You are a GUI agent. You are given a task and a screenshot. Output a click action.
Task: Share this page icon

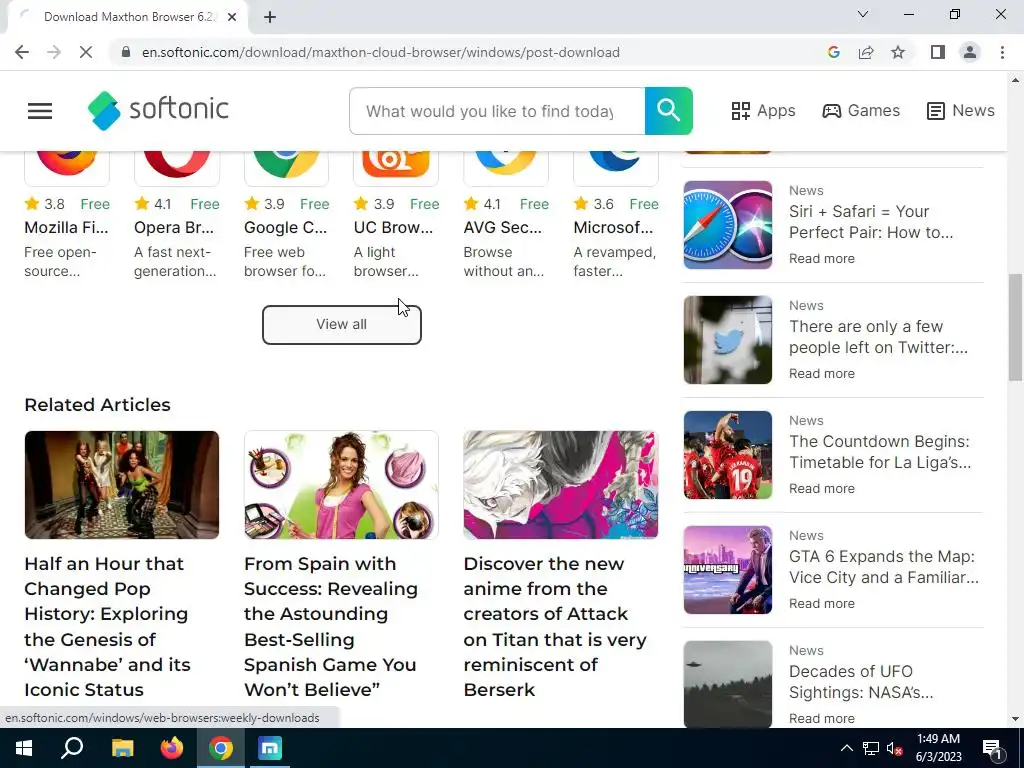click(x=866, y=52)
